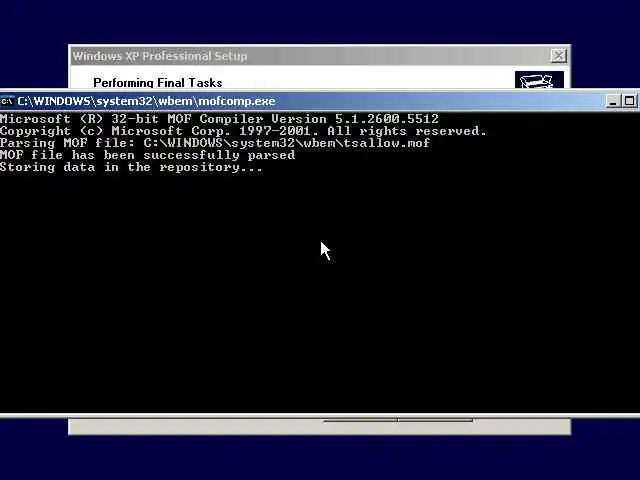Click the Windows XP Professional Setup title text
Screen dimensions: 640x480
pyautogui.click(x=160, y=56)
